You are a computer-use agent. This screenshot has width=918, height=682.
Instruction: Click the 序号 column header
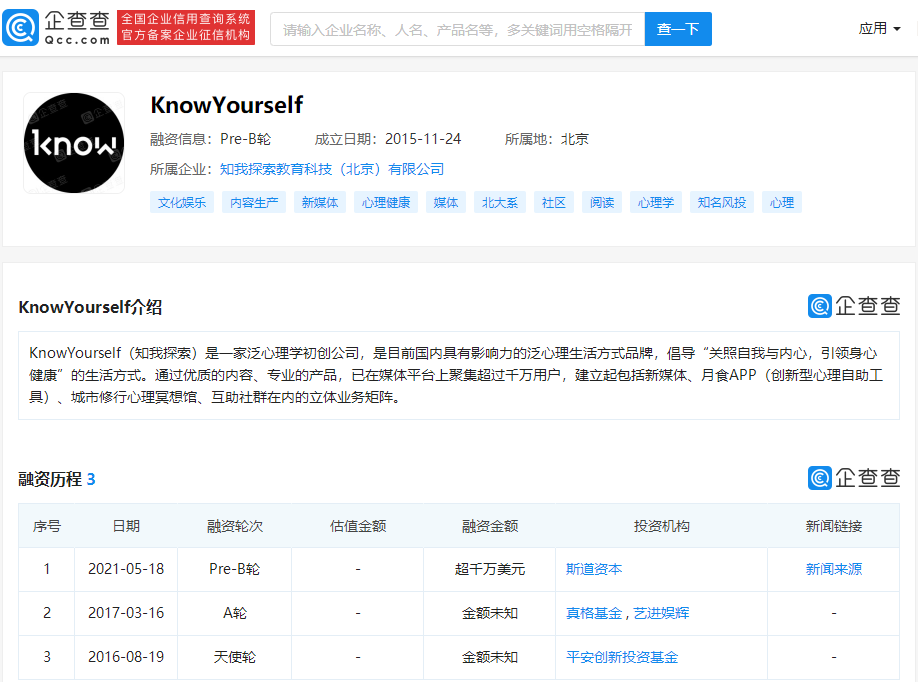pos(47,526)
